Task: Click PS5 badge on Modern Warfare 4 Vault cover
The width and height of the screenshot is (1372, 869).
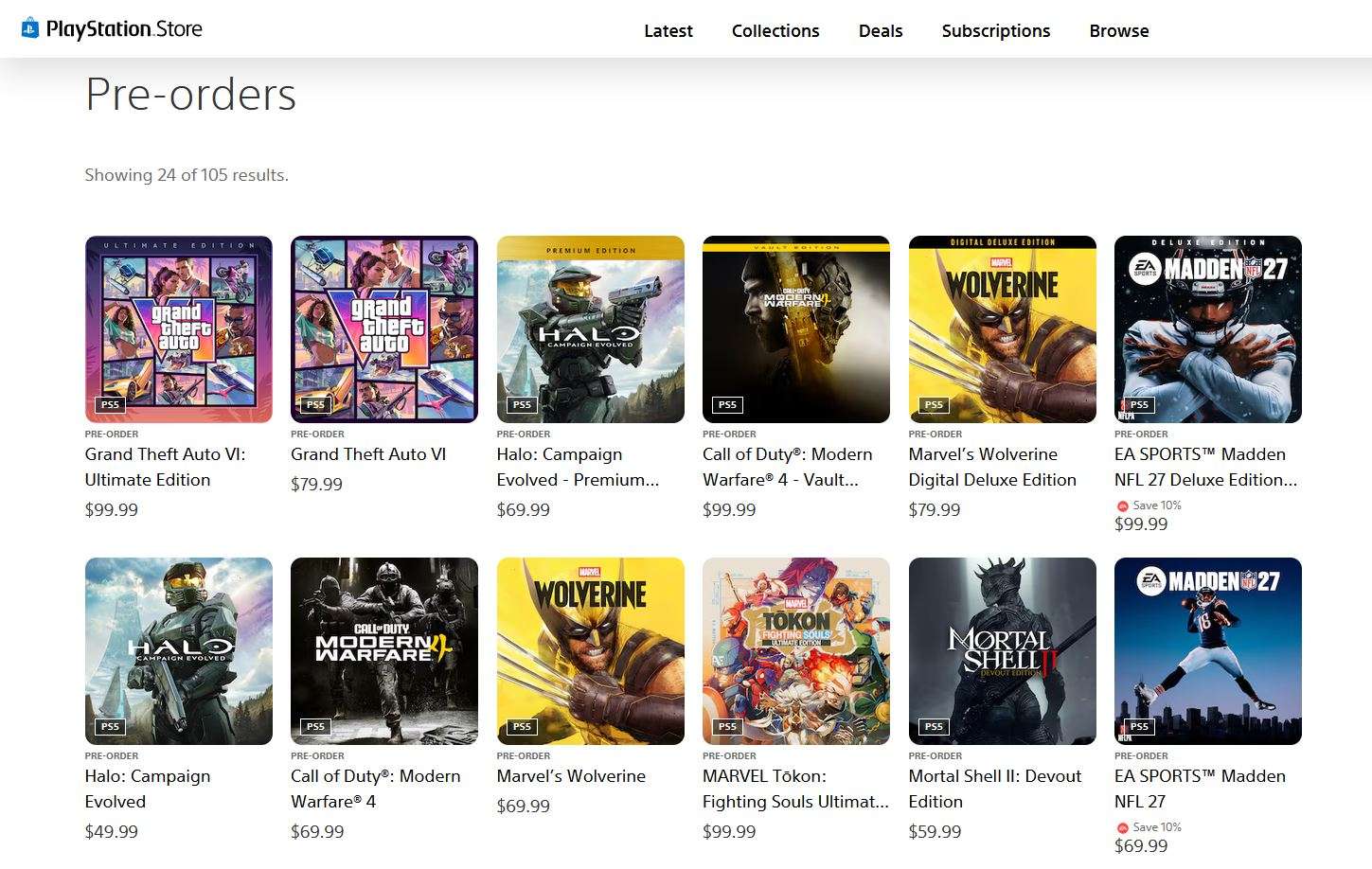Action: click(x=727, y=404)
